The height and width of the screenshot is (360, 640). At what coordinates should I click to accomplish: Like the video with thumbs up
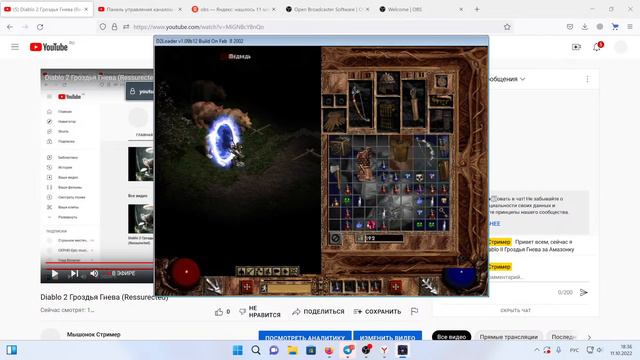tap(219, 311)
